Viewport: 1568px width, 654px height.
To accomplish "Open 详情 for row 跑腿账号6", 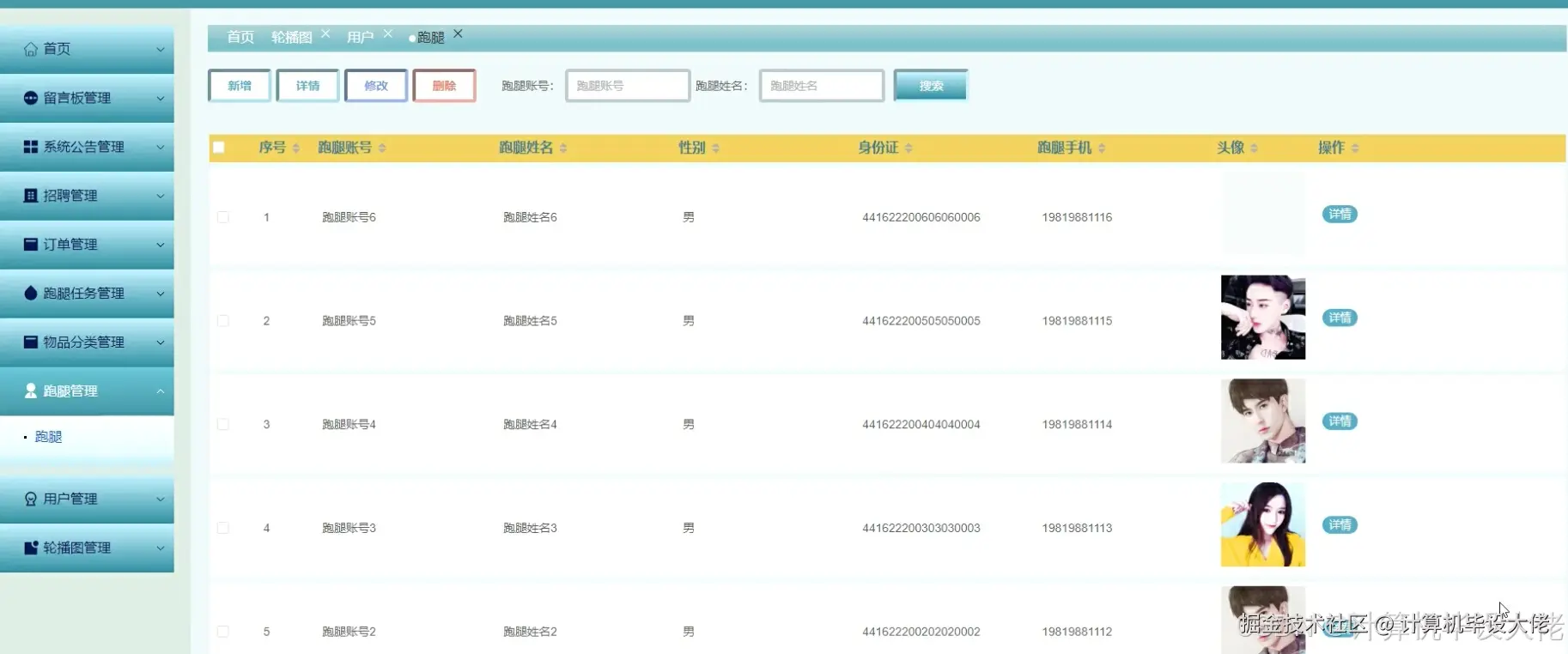I will (1340, 215).
